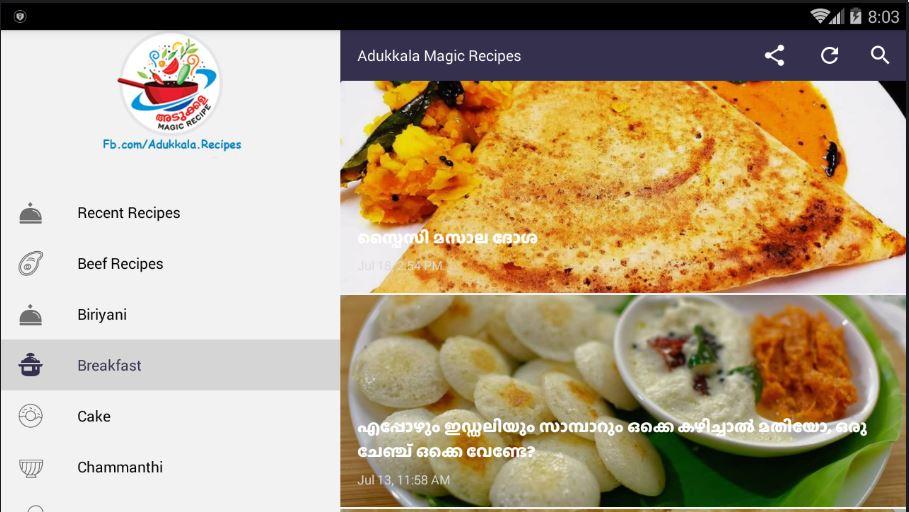Click the cloche icon beside Recent Recipes
909x512 pixels.
(30, 213)
